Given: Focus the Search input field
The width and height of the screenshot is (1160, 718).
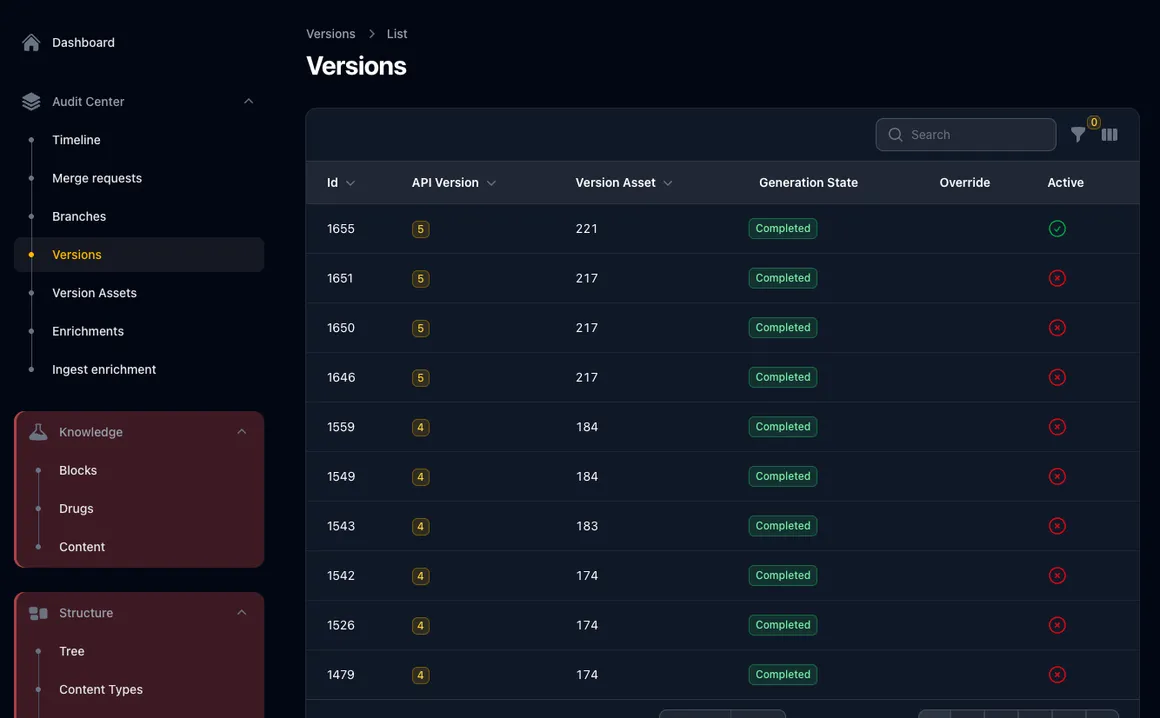Looking at the screenshot, I should point(965,135).
